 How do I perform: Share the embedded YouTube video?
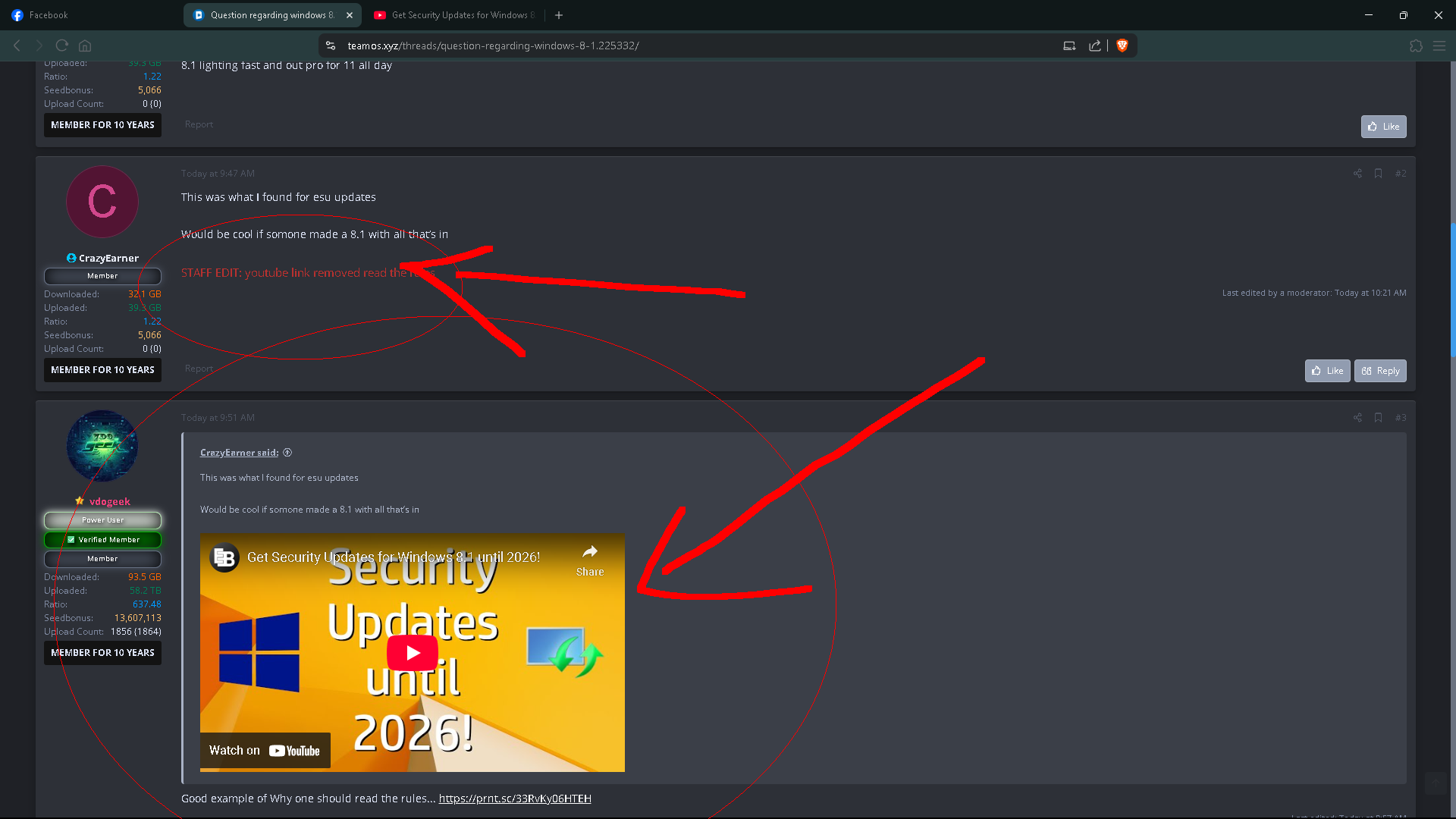[x=590, y=561]
